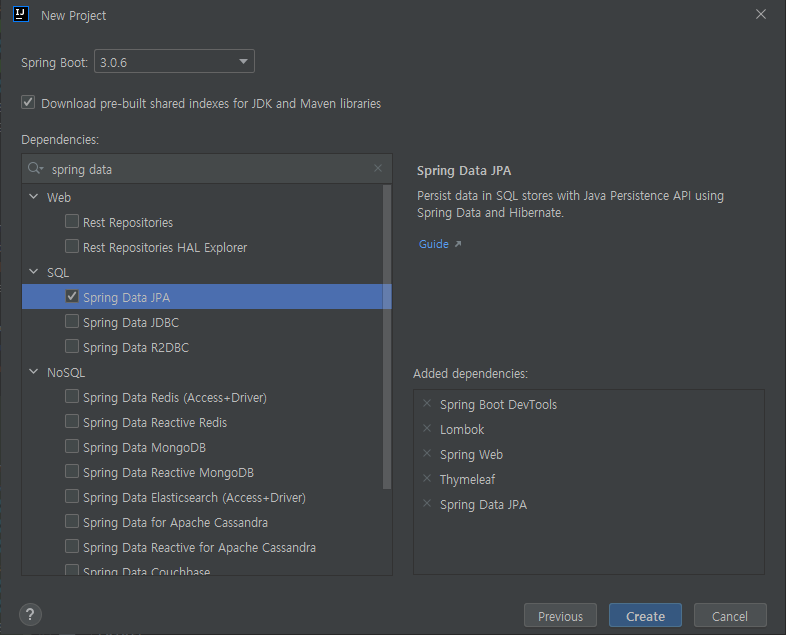Remove Spring Boot DevTools from added dependencies

(427, 403)
